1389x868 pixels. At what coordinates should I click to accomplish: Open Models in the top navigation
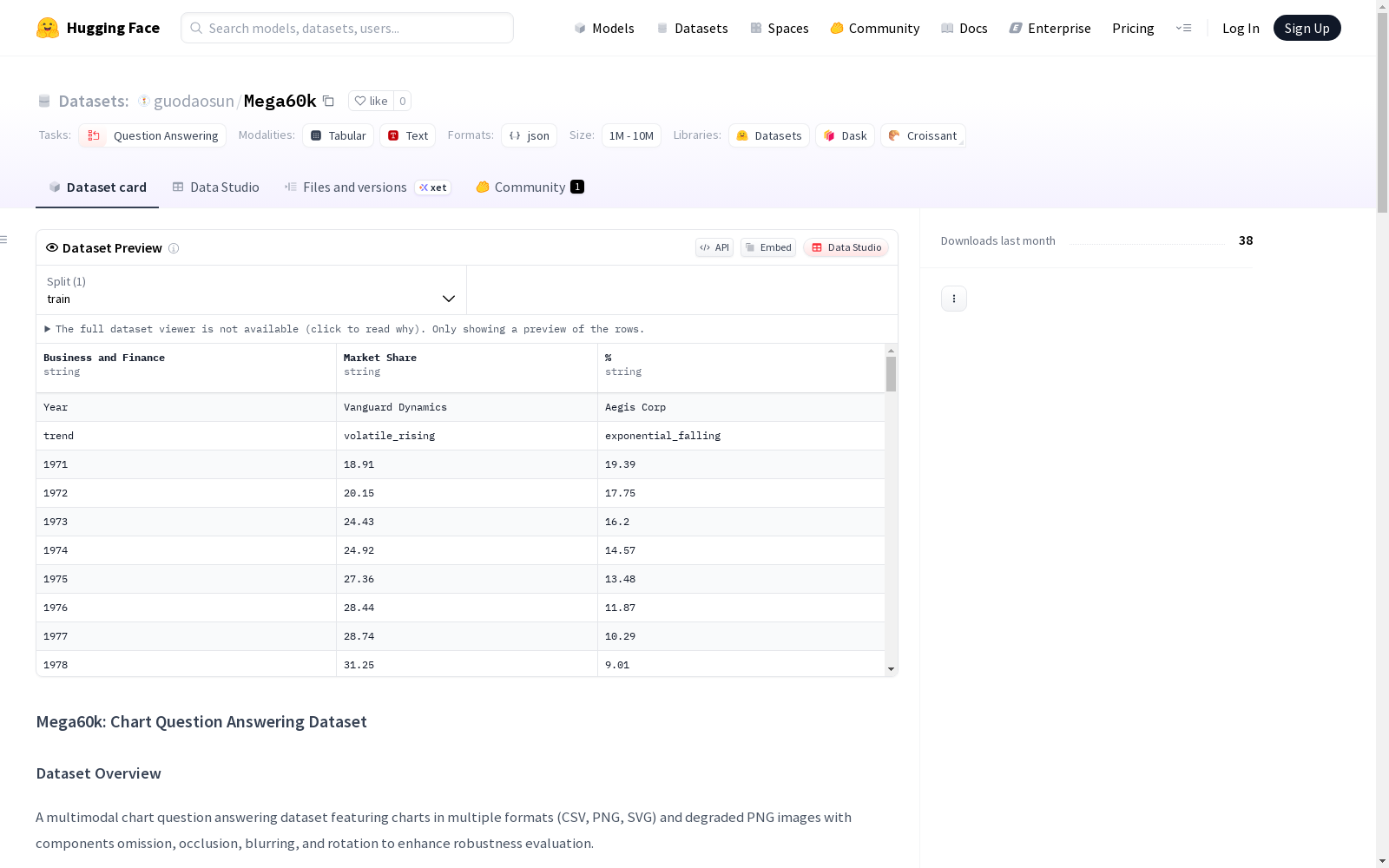[604, 28]
